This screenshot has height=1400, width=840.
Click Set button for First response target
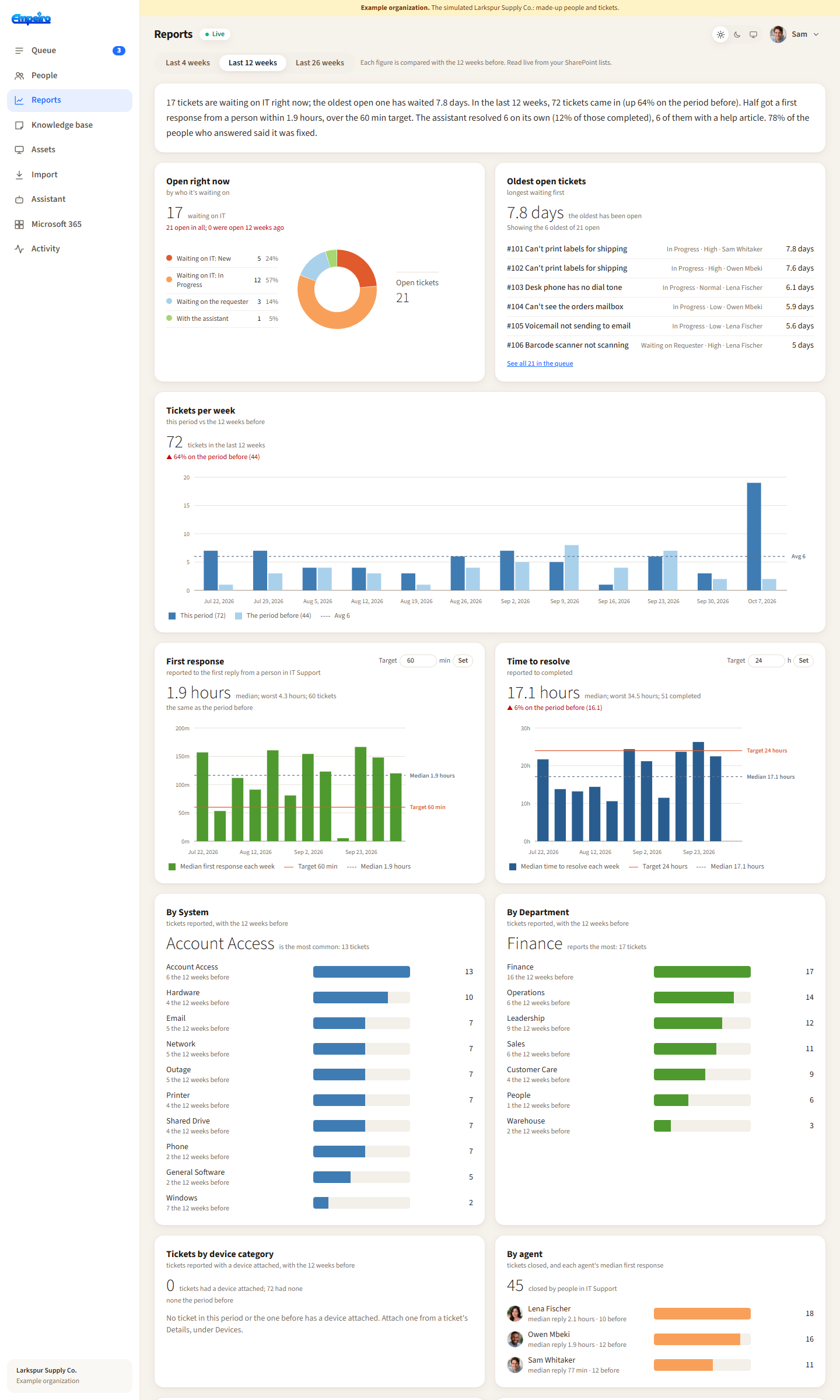coord(463,661)
